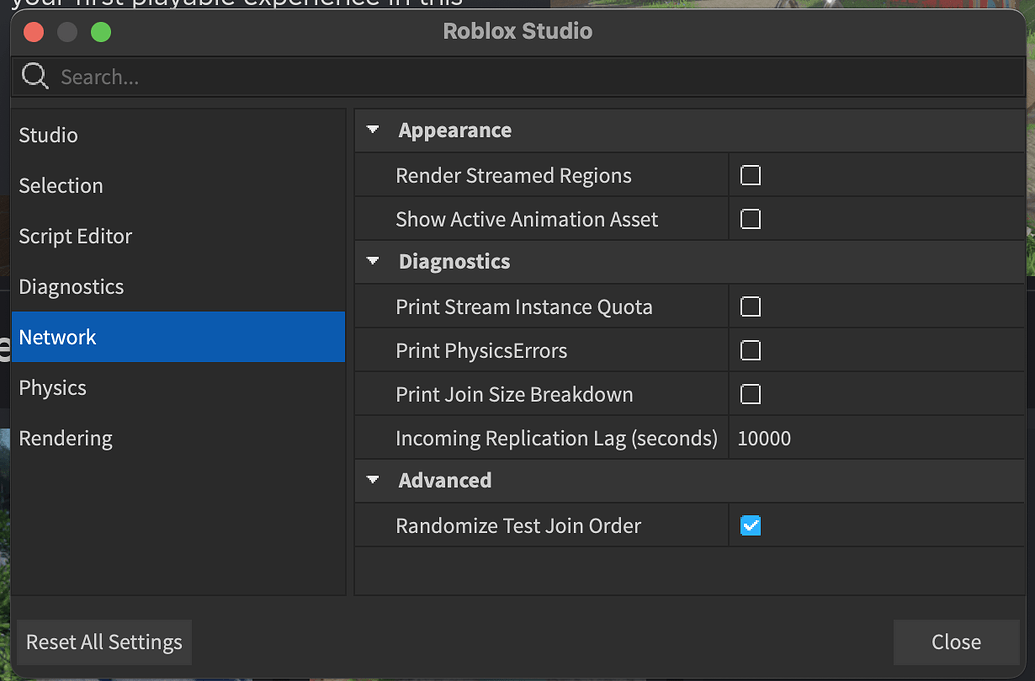The image size is (1035, 681).
Task: Select the Print Join Size Breakdown label
Action: (514, 395)
